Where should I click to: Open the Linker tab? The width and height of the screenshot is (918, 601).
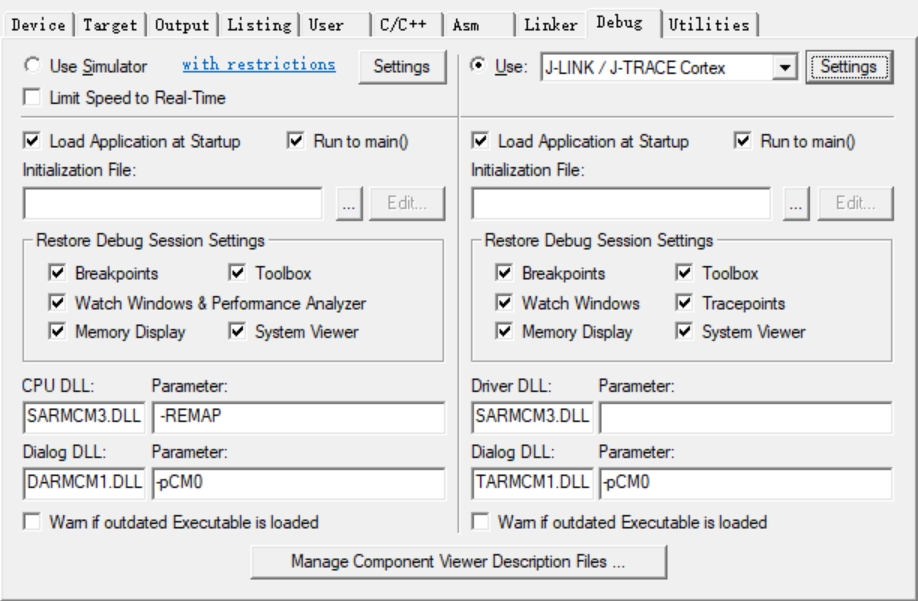point(549,24)
